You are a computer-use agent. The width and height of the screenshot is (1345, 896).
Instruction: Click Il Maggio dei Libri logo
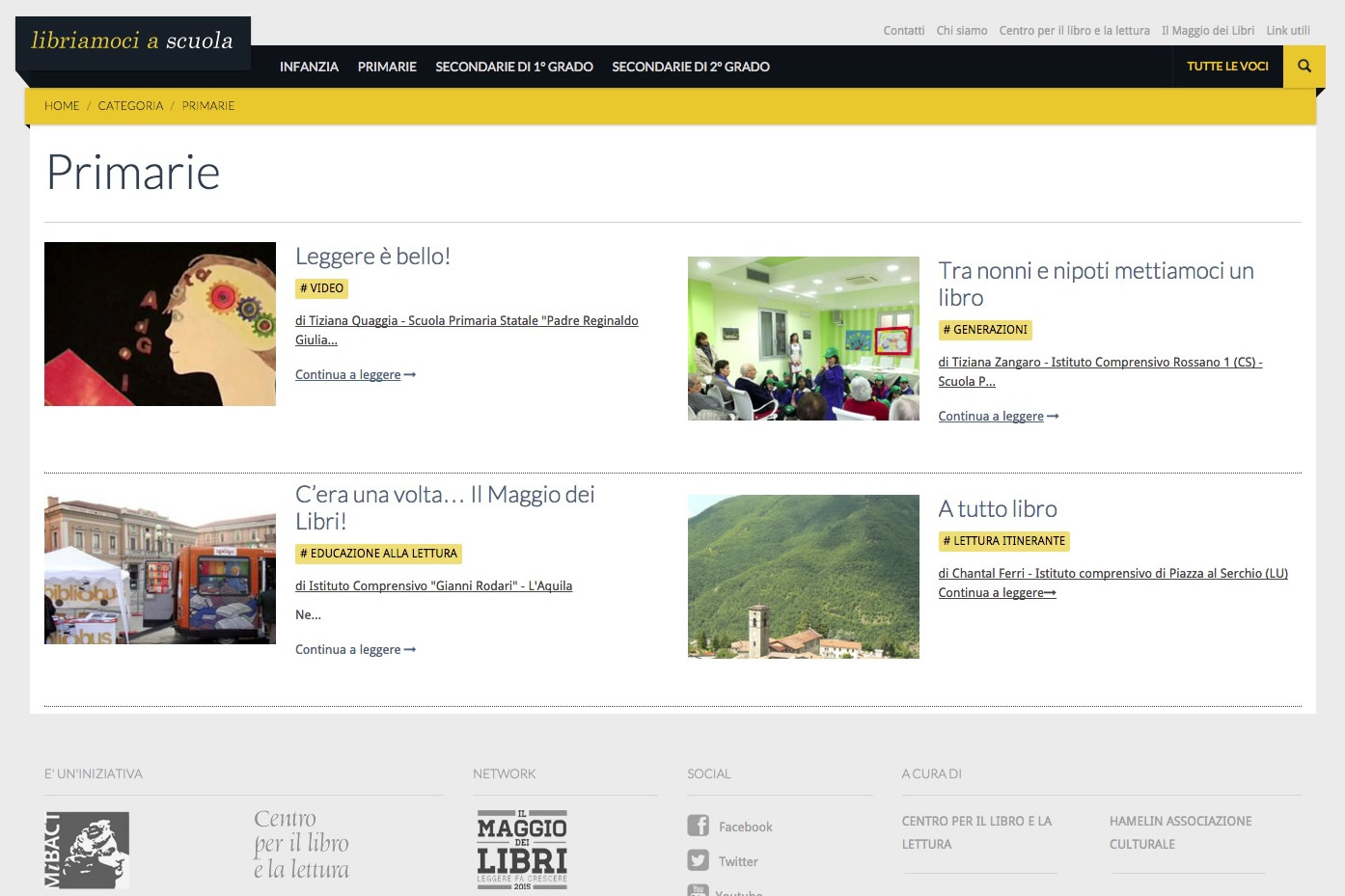[522, 849]
